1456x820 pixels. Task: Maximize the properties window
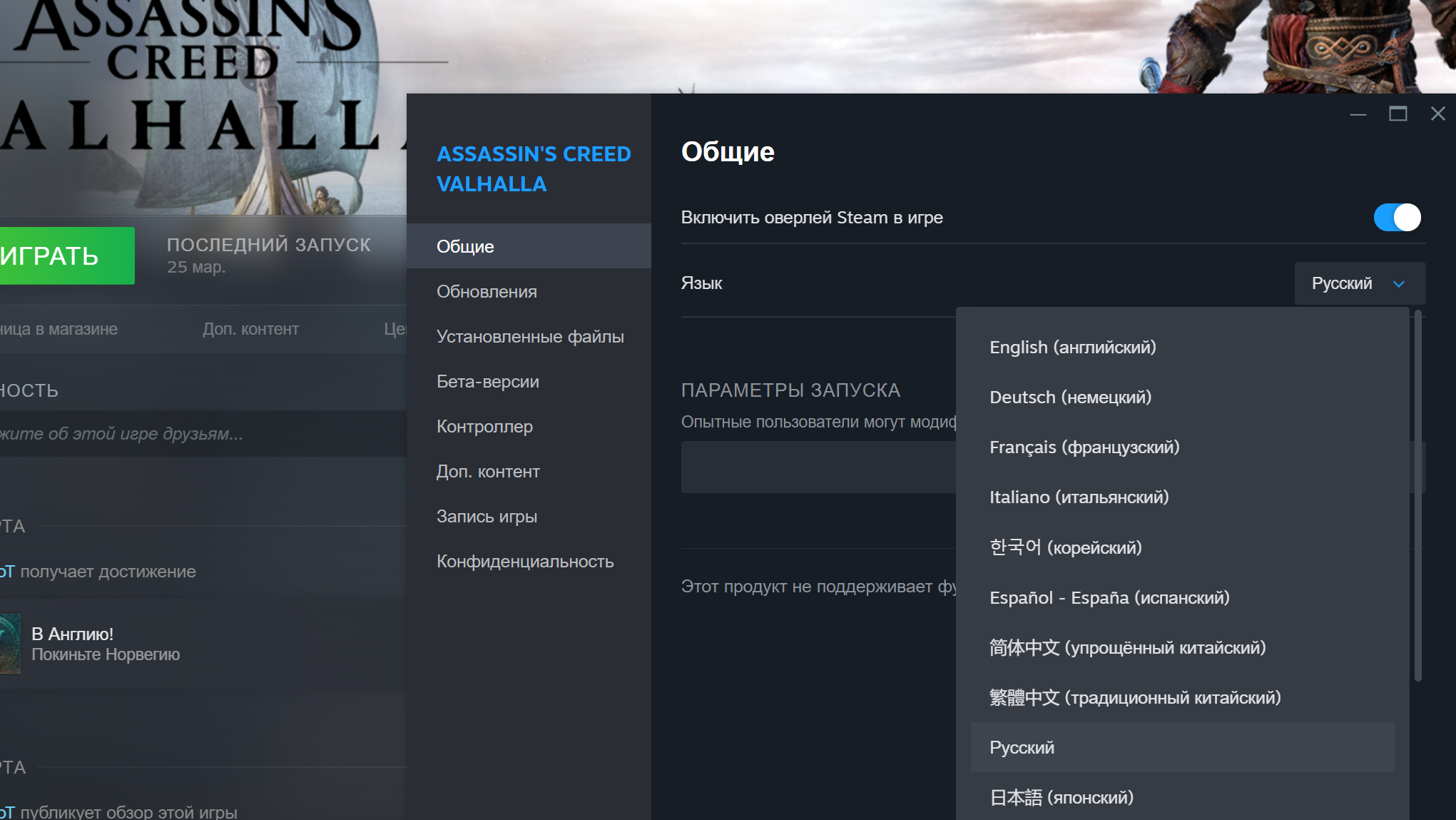tap(1398, 113)
